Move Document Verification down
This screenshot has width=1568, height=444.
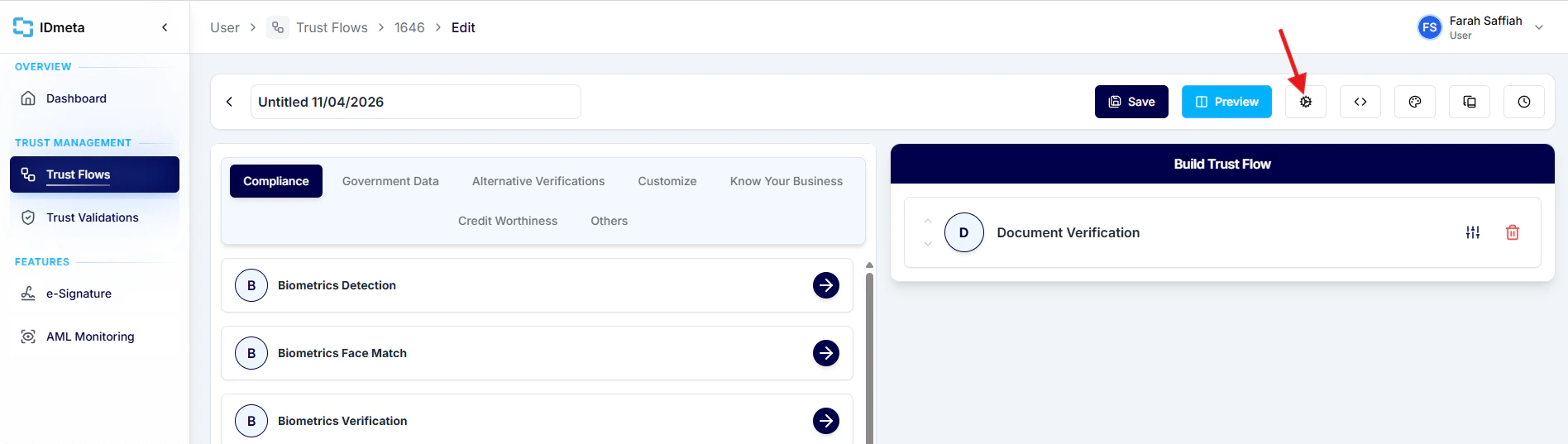(928, 244)
